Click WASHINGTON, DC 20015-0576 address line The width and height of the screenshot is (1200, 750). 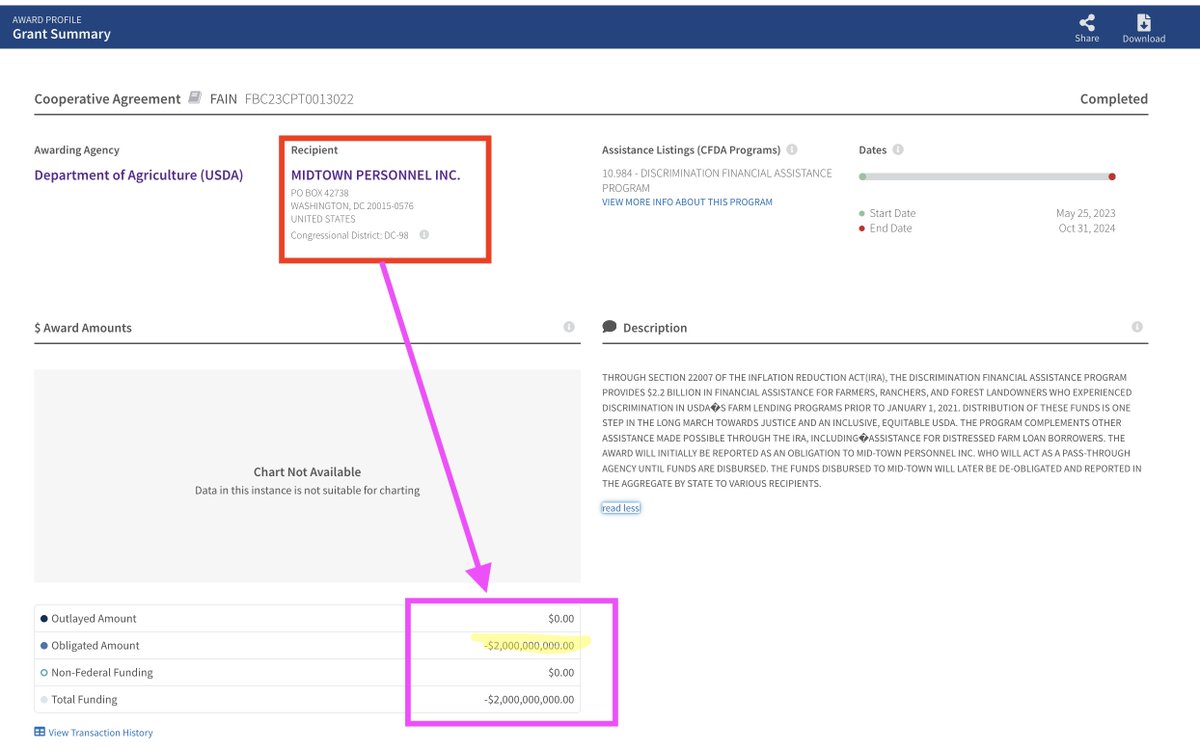point(352,206)
